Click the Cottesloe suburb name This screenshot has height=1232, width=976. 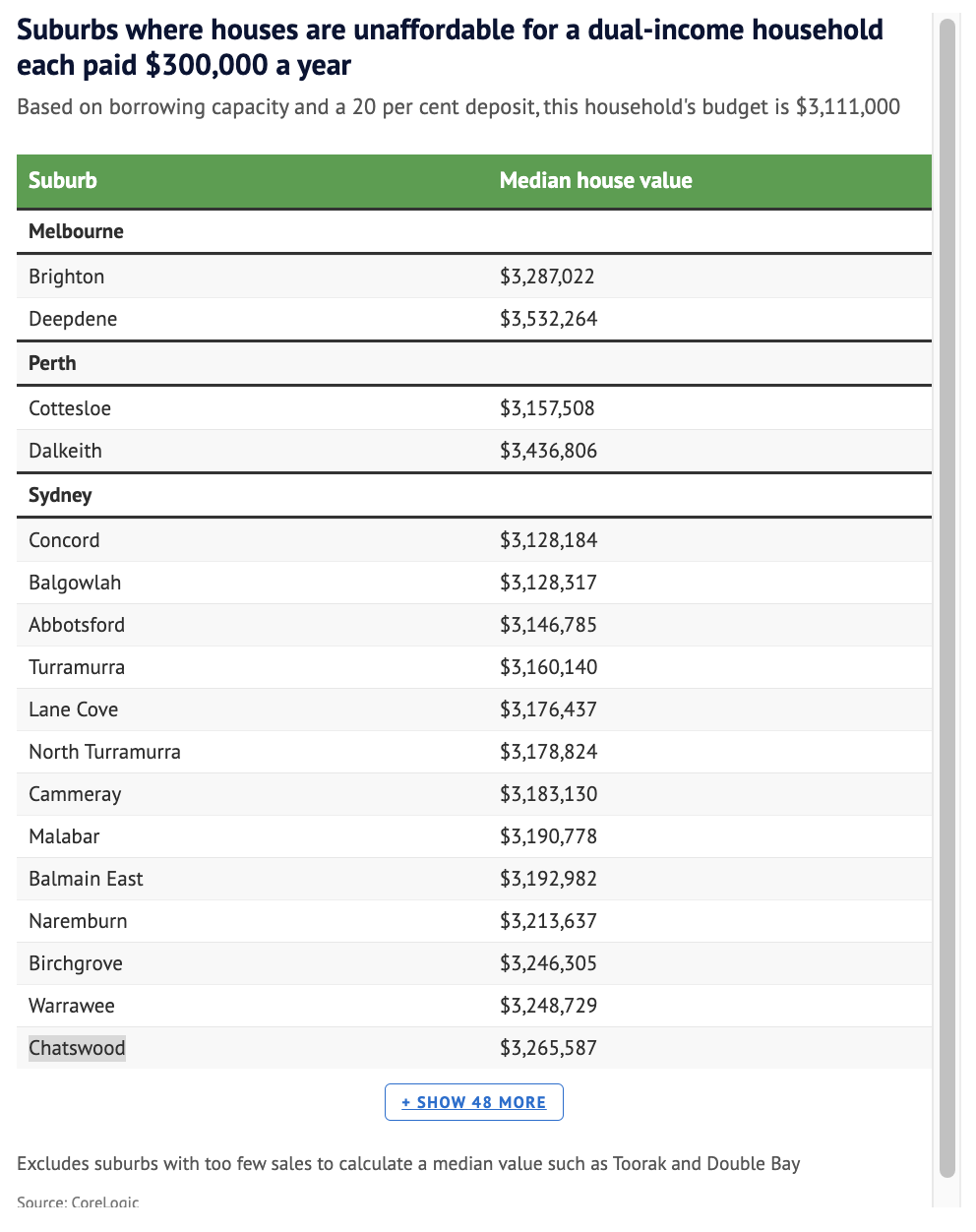point(70,408)
